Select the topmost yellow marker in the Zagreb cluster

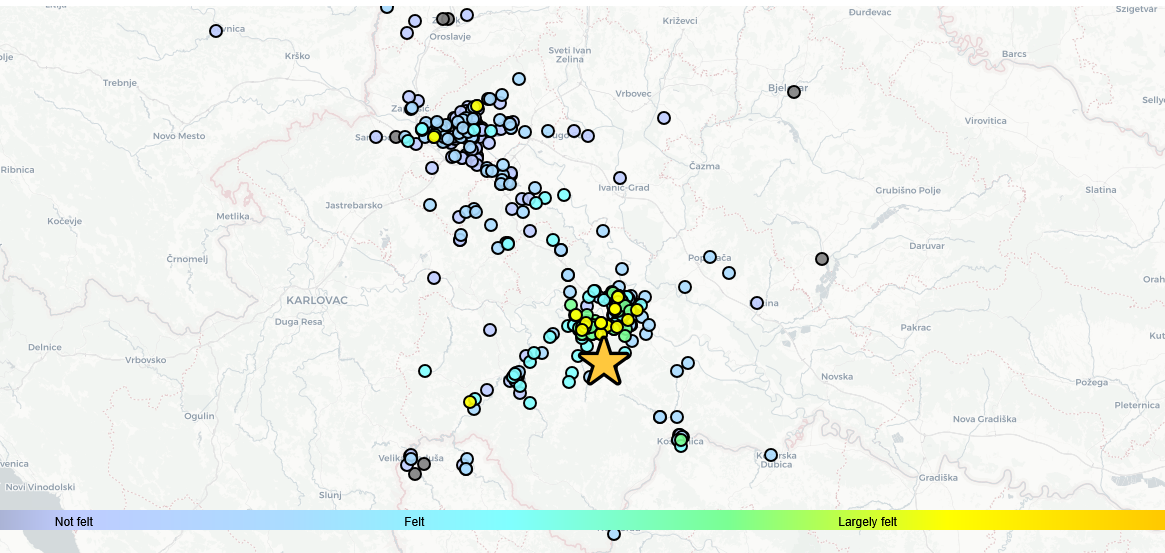point(476,106)
